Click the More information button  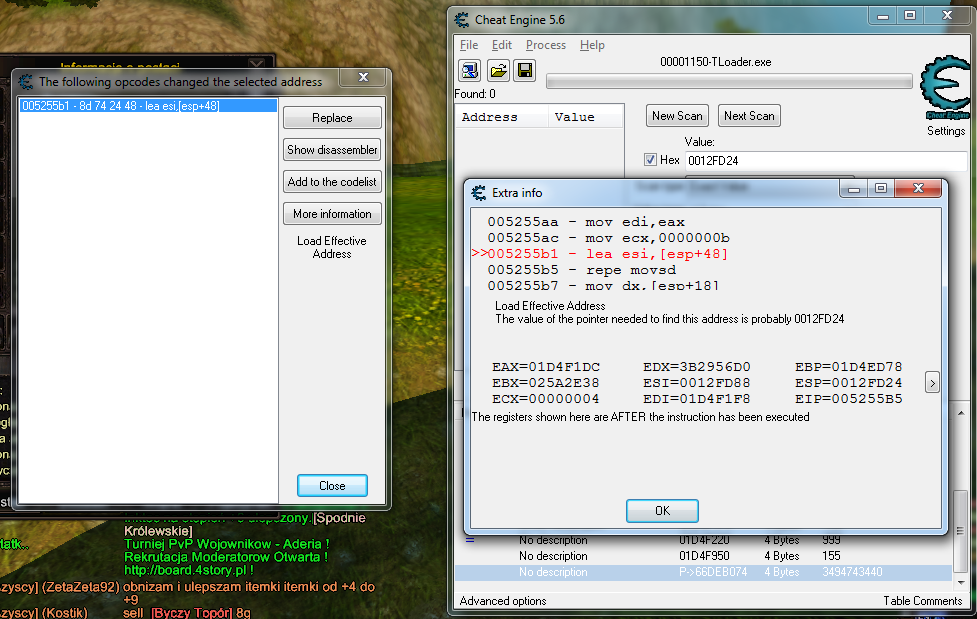coord(332,214)
